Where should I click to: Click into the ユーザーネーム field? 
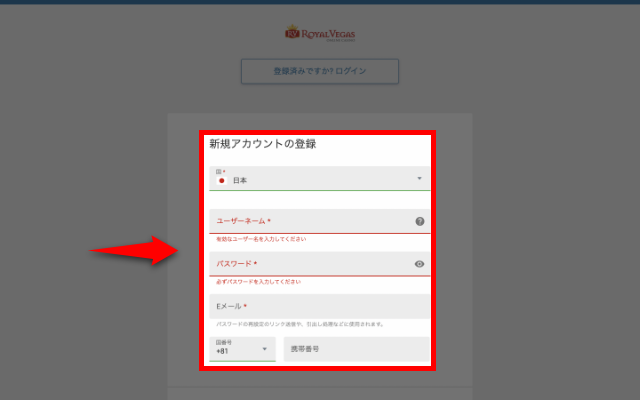tap(310, 221)
